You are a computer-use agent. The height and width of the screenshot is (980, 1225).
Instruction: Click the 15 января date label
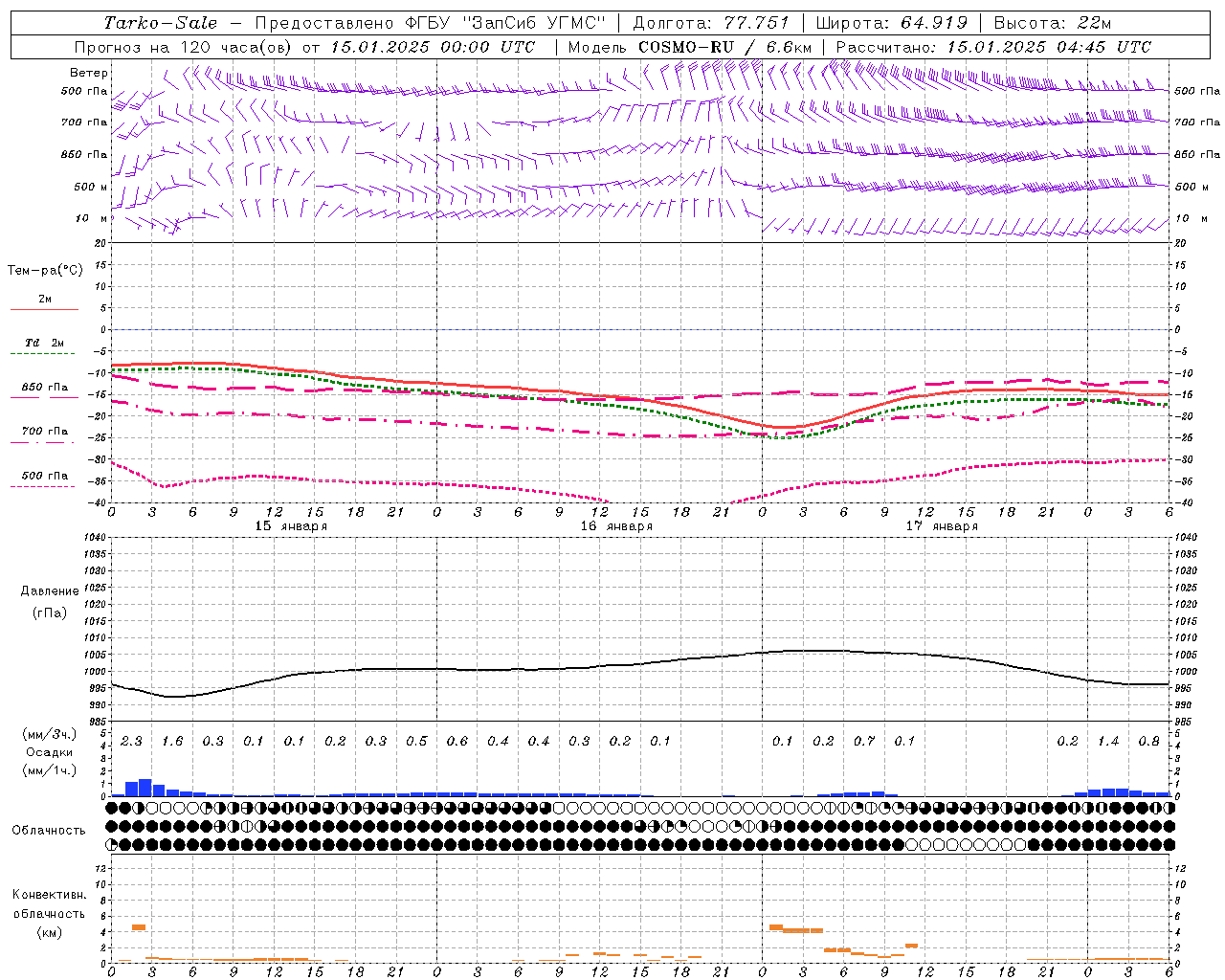coord(291,525)
